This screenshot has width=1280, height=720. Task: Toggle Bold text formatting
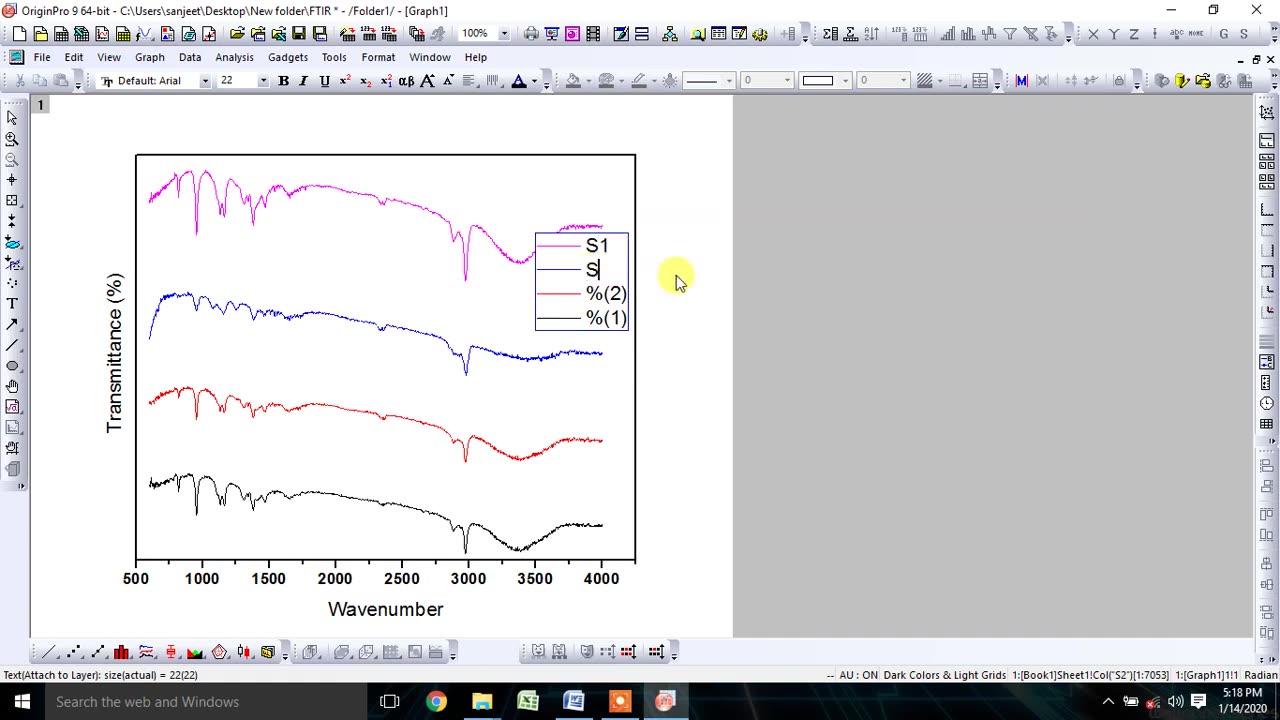283,81
